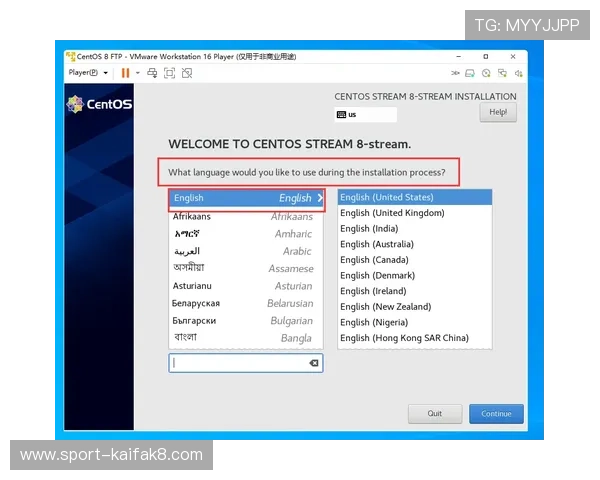Image resolution: width=600 pixels, height=480 pixels.
Task: Click the Continue button
Action: coord(496,413)
